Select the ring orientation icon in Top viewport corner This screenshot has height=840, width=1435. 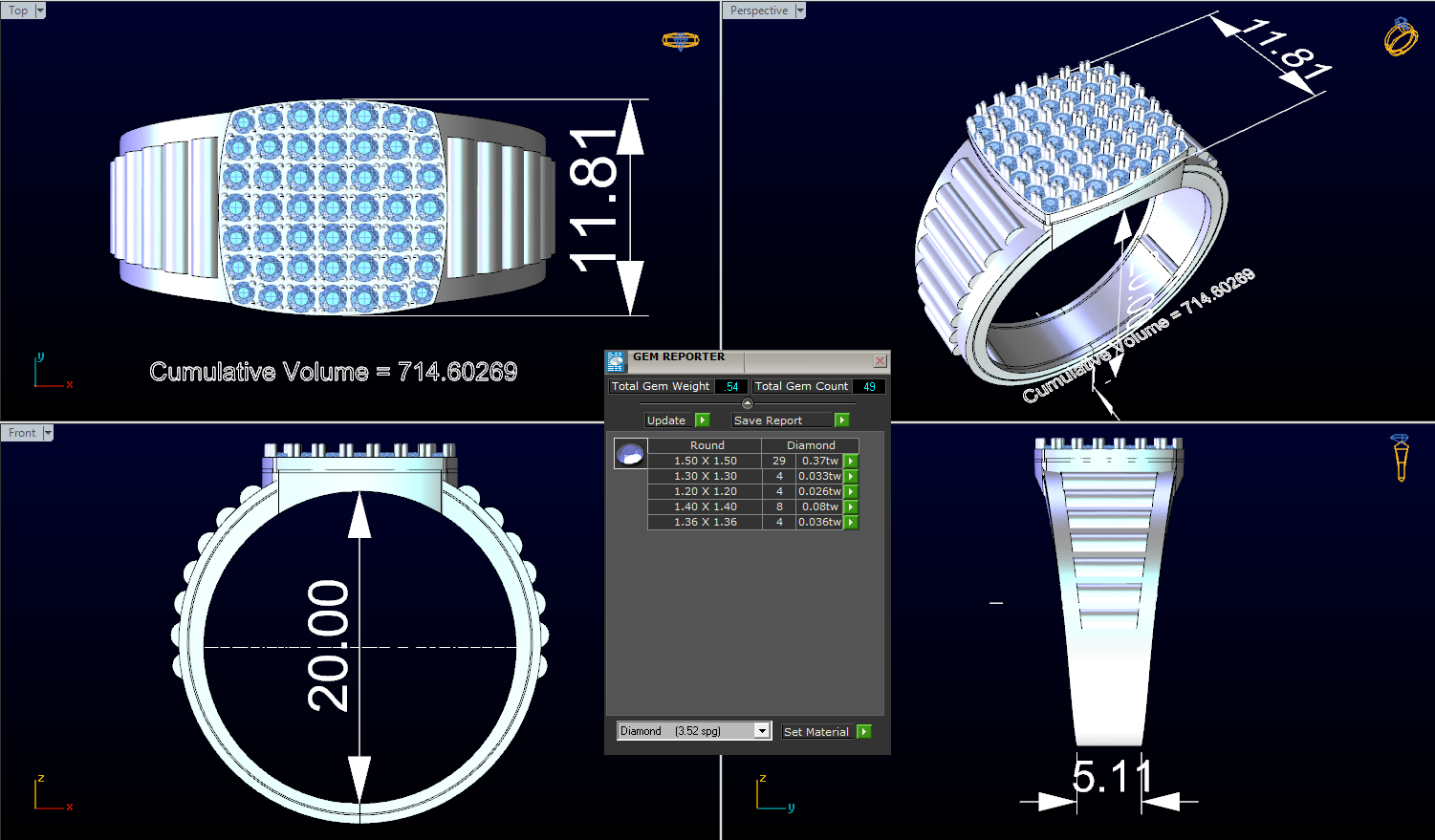(680, 40)
